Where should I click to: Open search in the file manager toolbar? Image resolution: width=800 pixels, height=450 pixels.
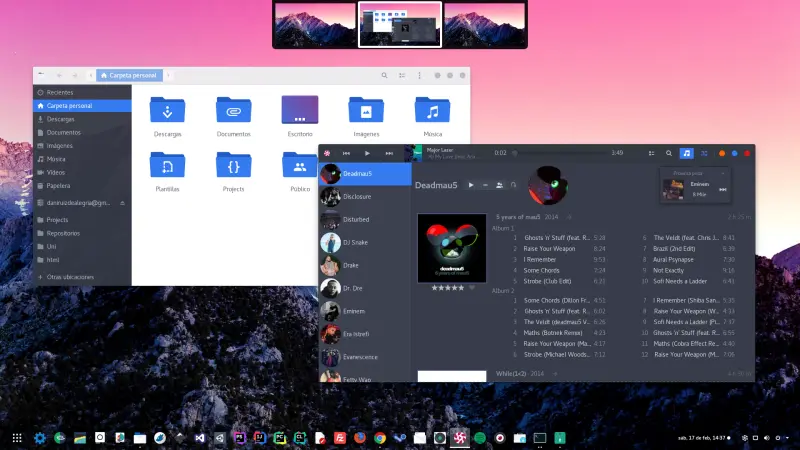click(384, 76)
